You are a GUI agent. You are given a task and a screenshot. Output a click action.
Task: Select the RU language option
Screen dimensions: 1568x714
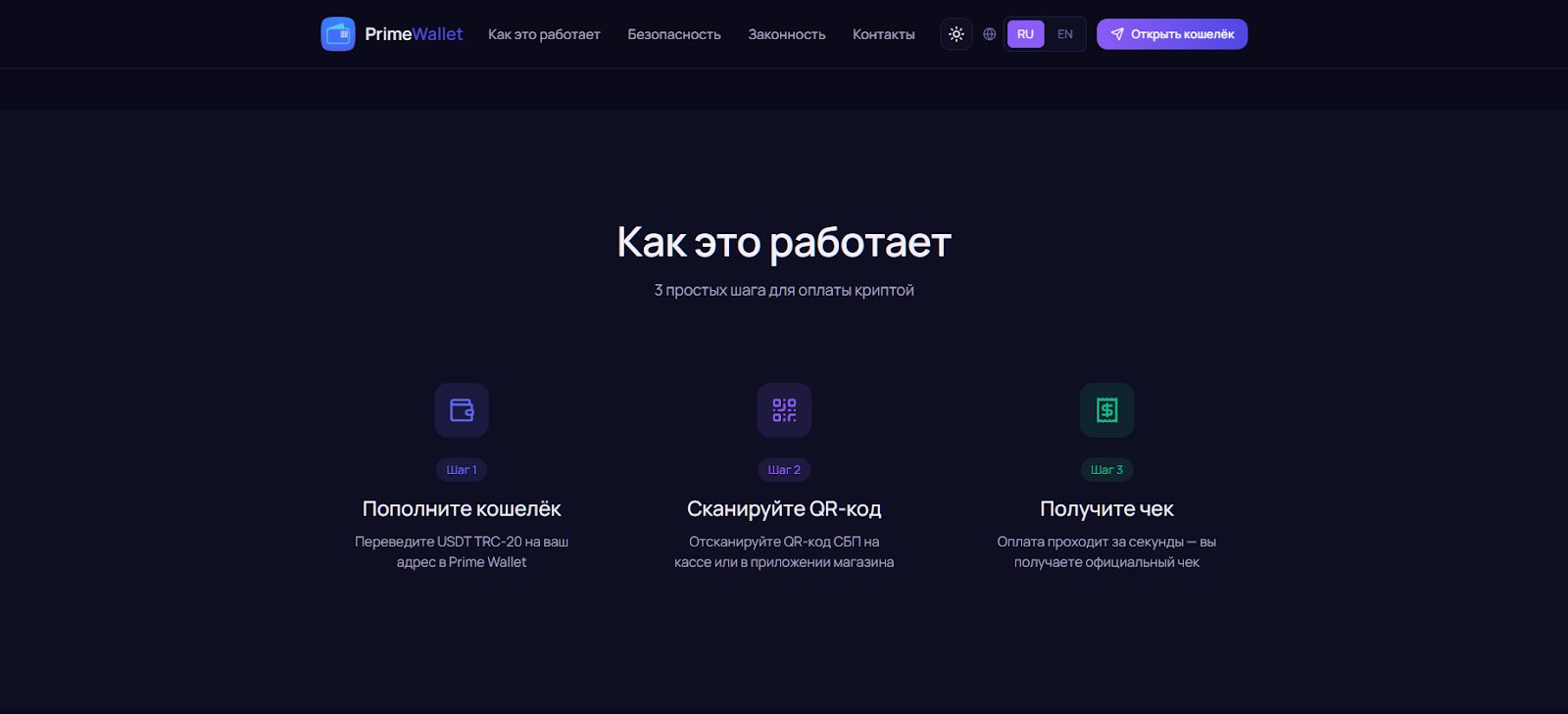point(1025,34)
